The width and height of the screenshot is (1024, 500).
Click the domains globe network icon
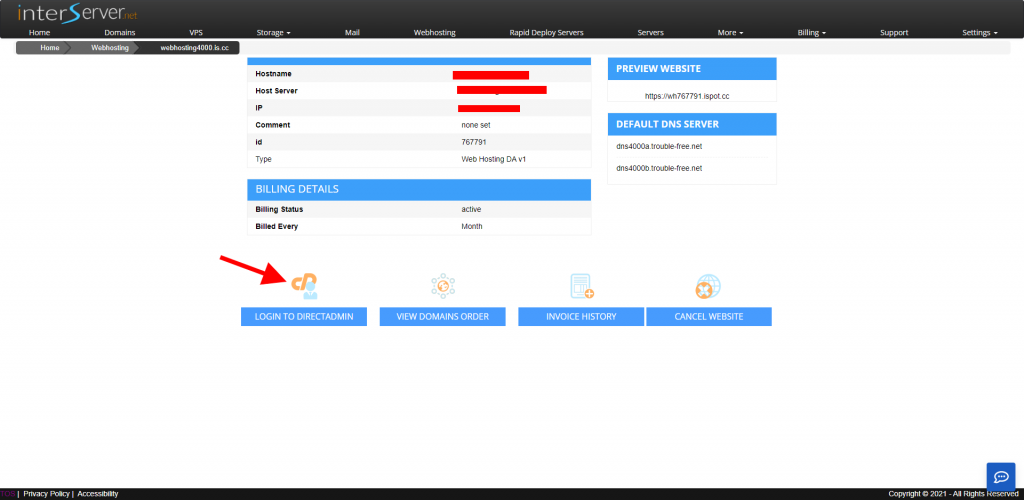coord(443,286)
